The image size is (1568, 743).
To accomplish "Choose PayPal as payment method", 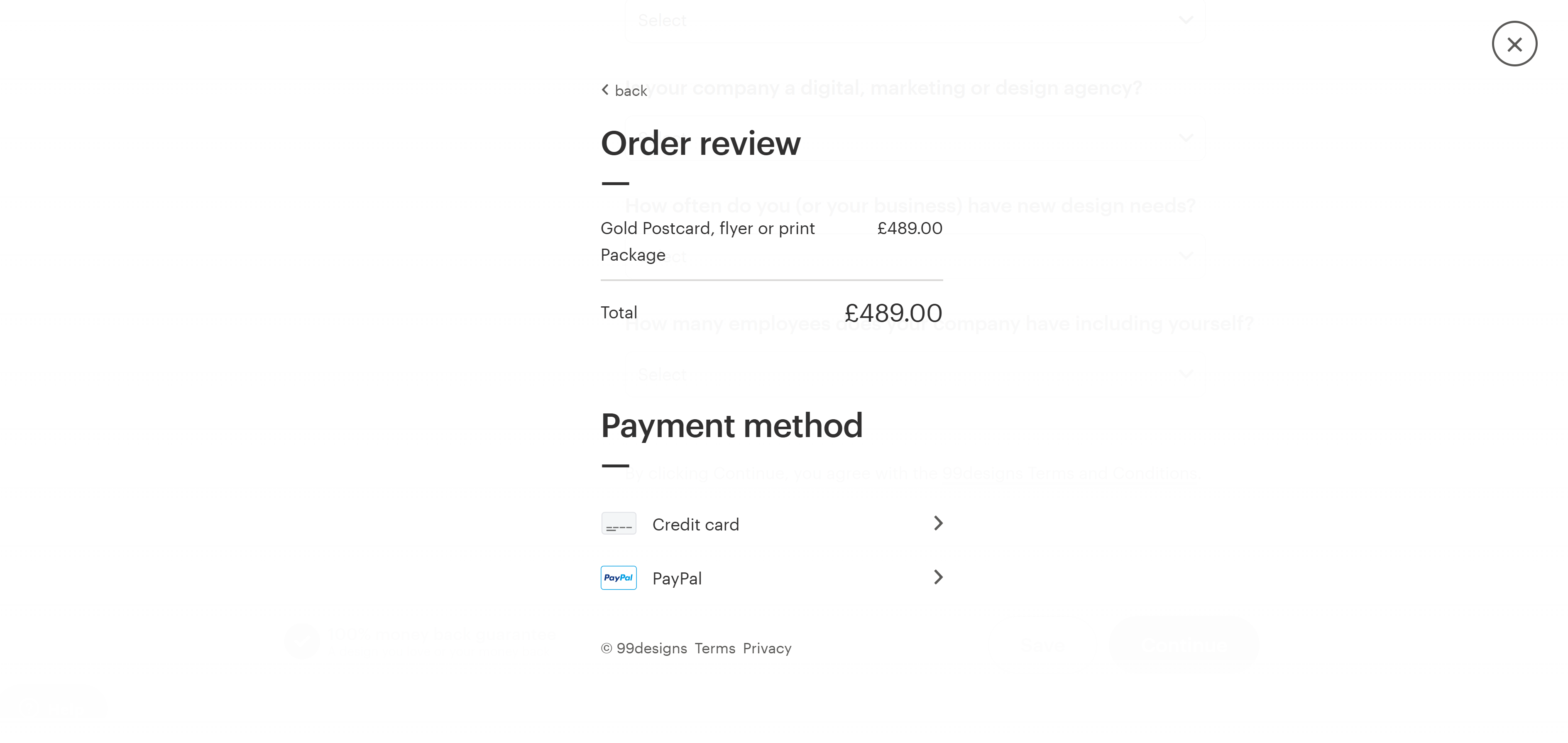I will tap(677, 578).
